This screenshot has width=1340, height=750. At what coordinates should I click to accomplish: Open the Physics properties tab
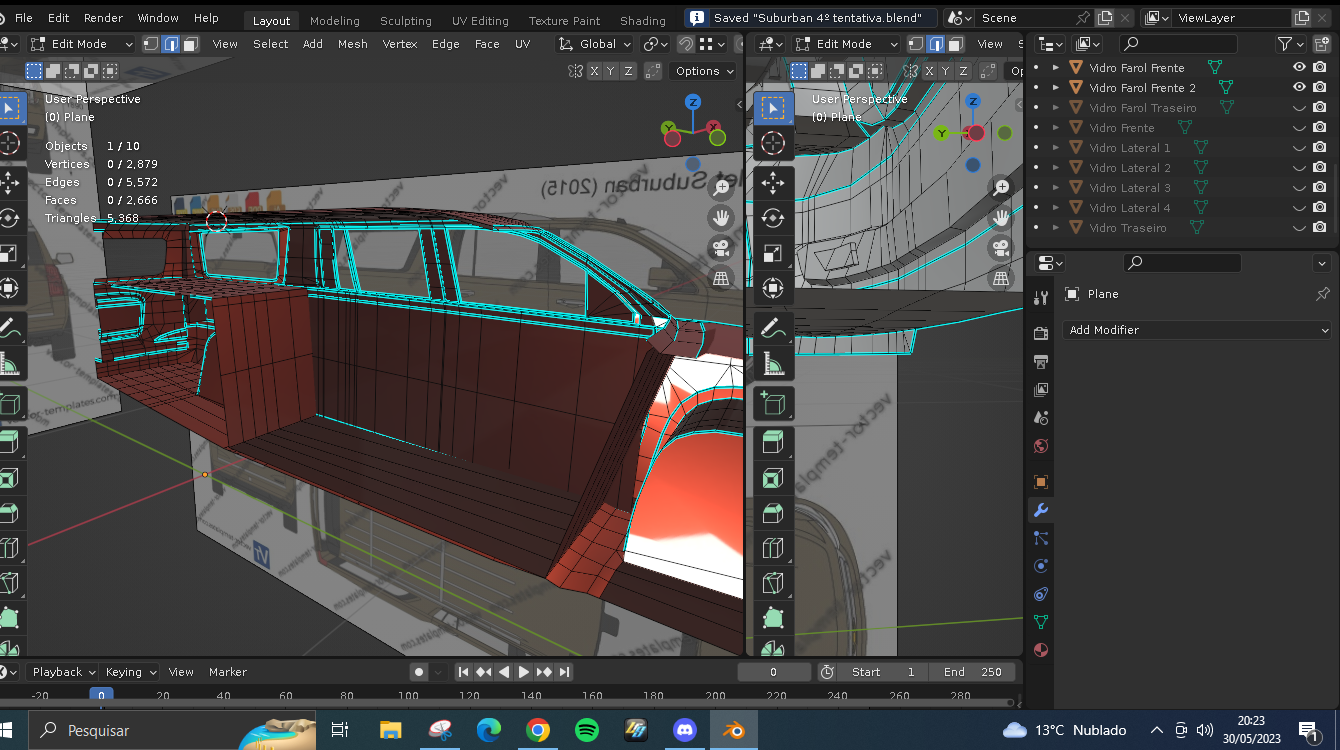[1040, 566]
